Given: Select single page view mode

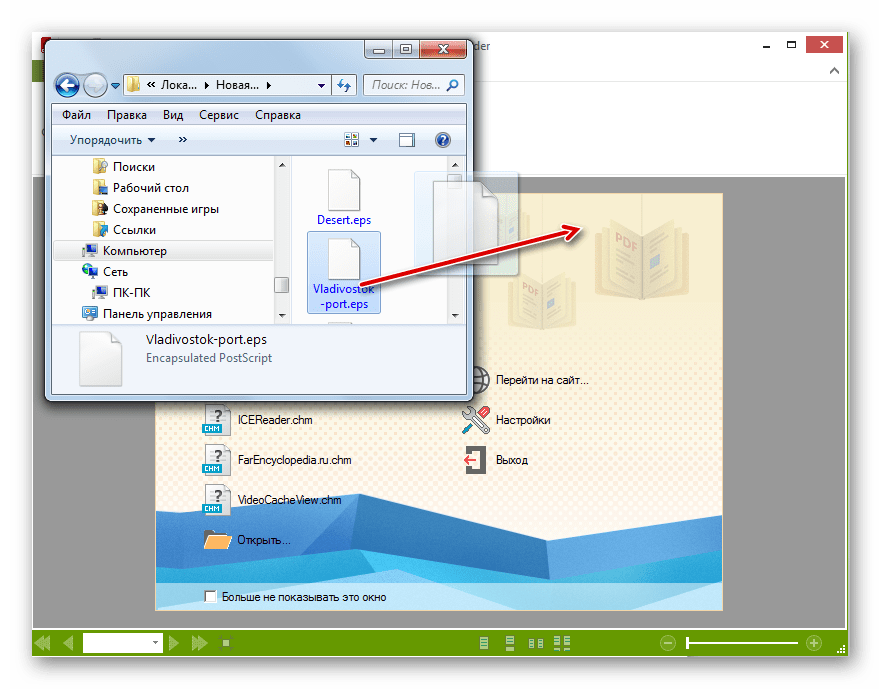Looking at the screenshot, I should 484,643.
